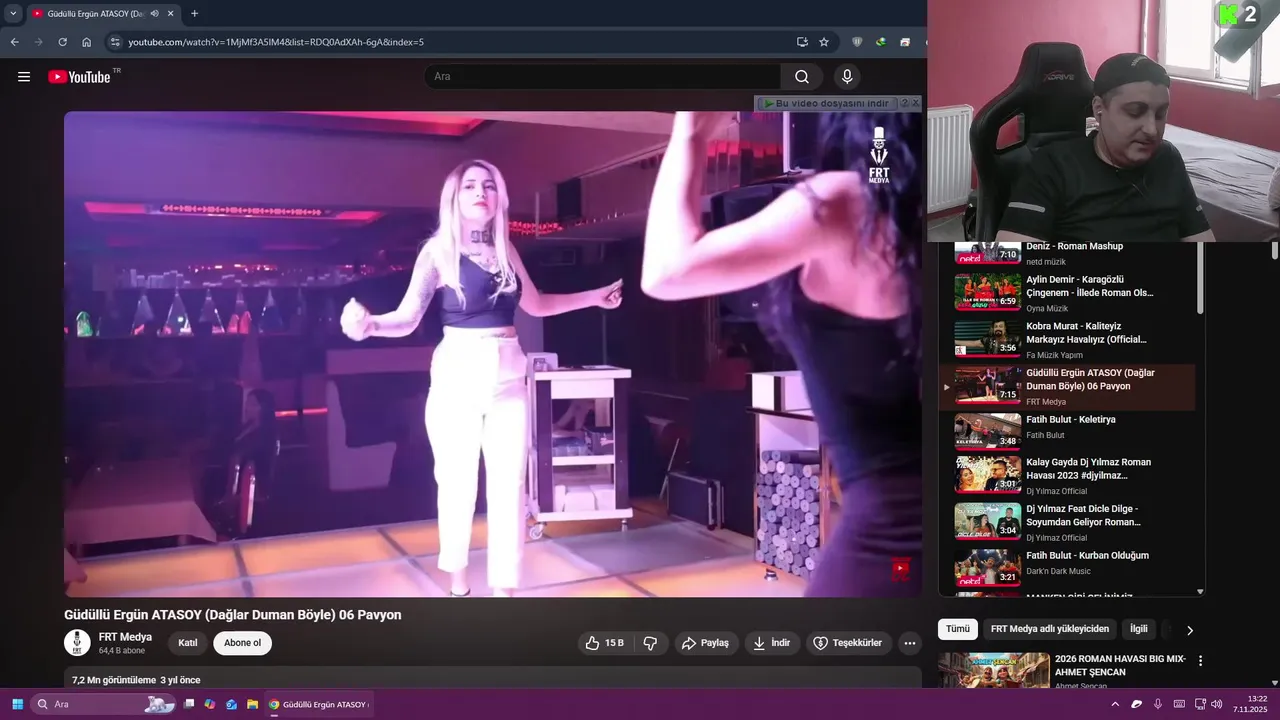Start voice search with microphone icon
The image size is (1280, 720).
pyautogui.click(x=847, y=76)
